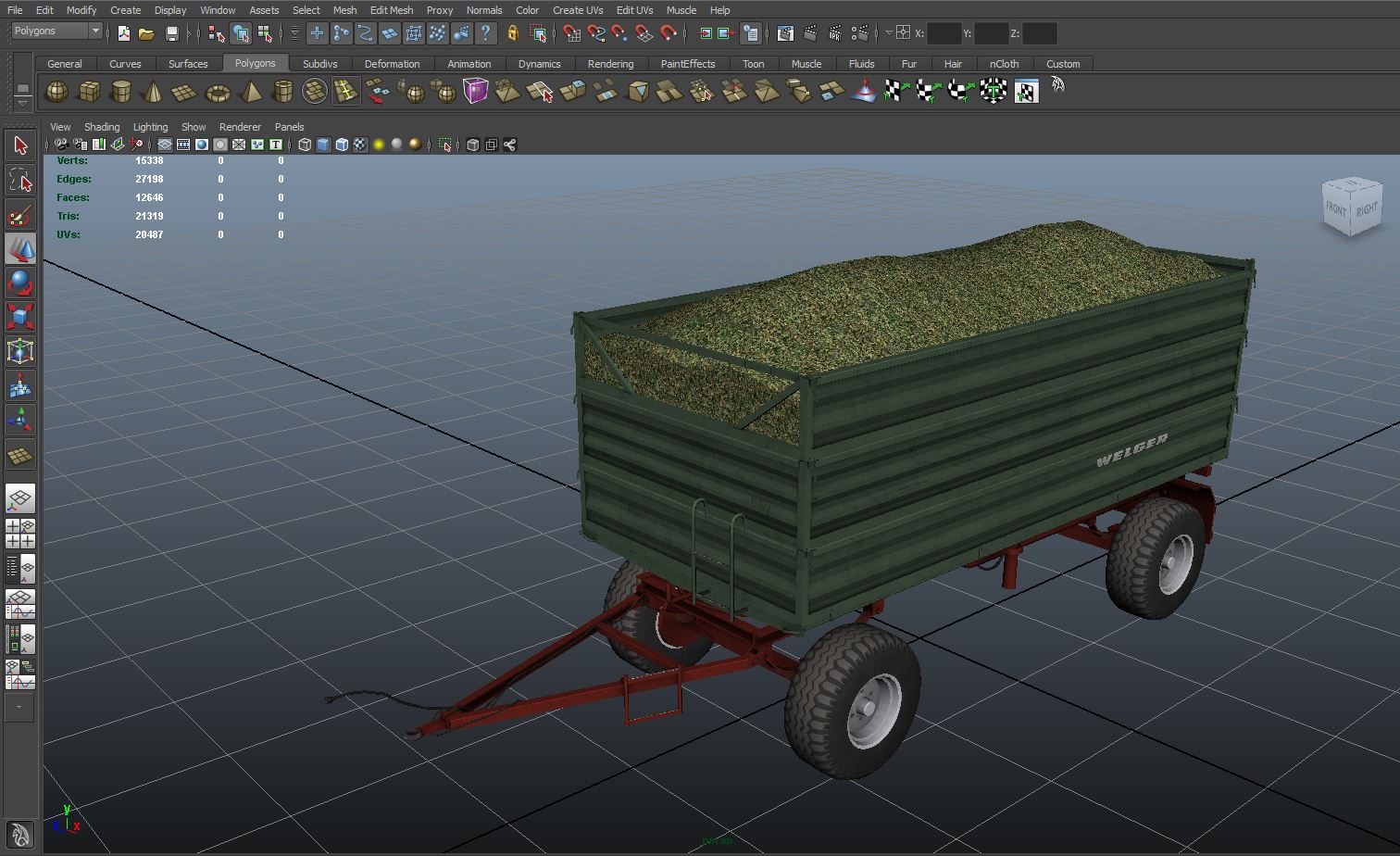Open the Polygons menu set dropdown

[56, 31]
